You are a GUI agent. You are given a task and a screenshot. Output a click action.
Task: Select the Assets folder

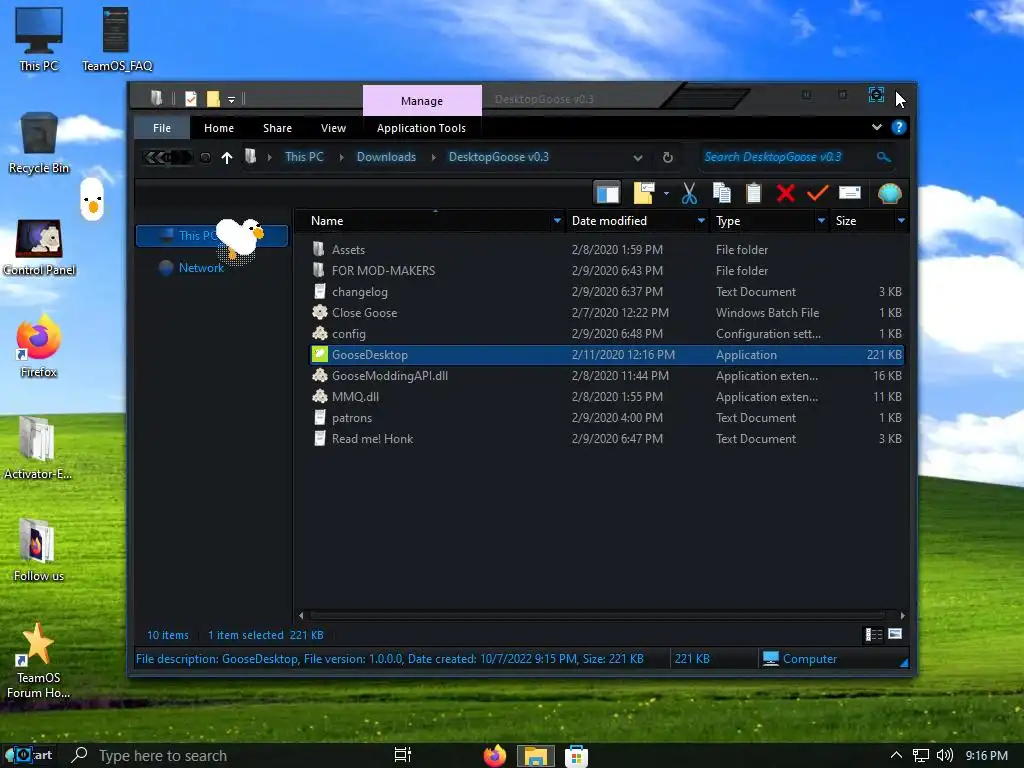(348, 249)
